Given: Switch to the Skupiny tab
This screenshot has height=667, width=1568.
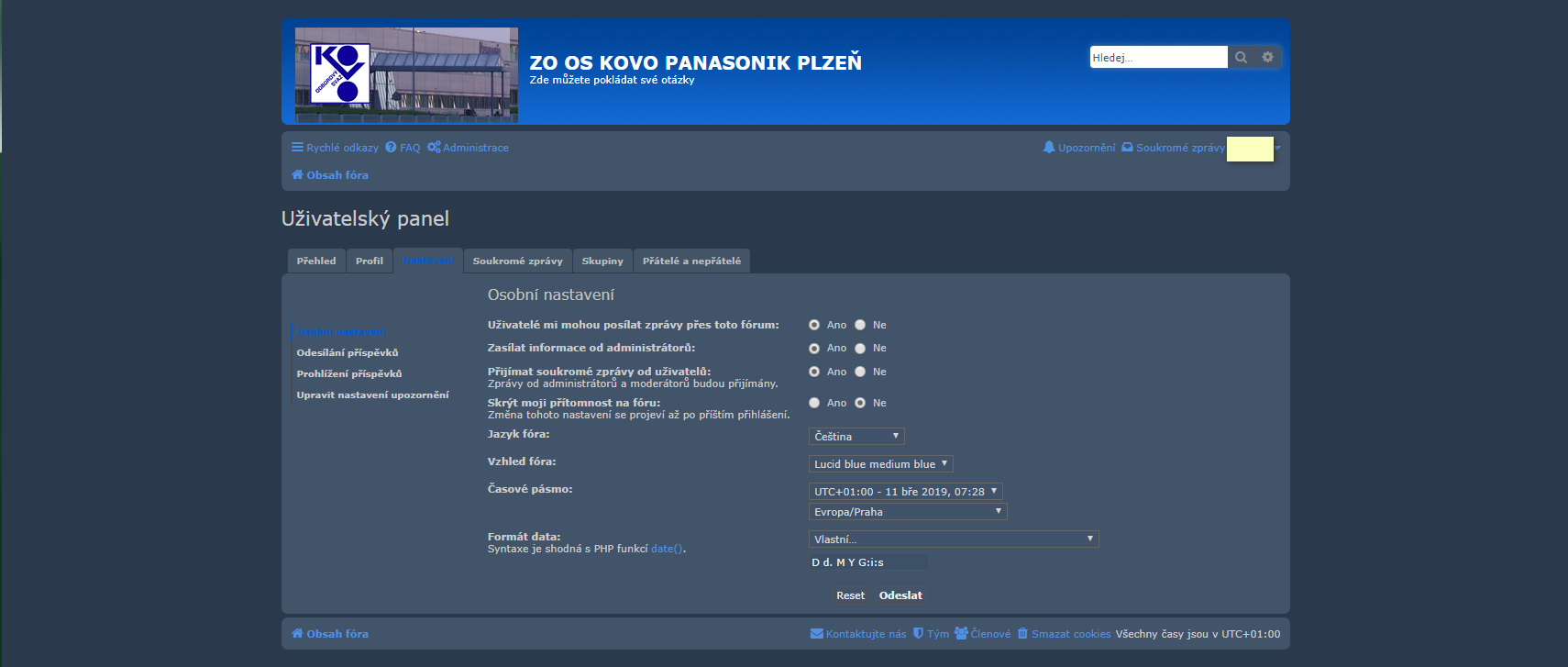Looking at the screenshot, I should tap(602, 261).
